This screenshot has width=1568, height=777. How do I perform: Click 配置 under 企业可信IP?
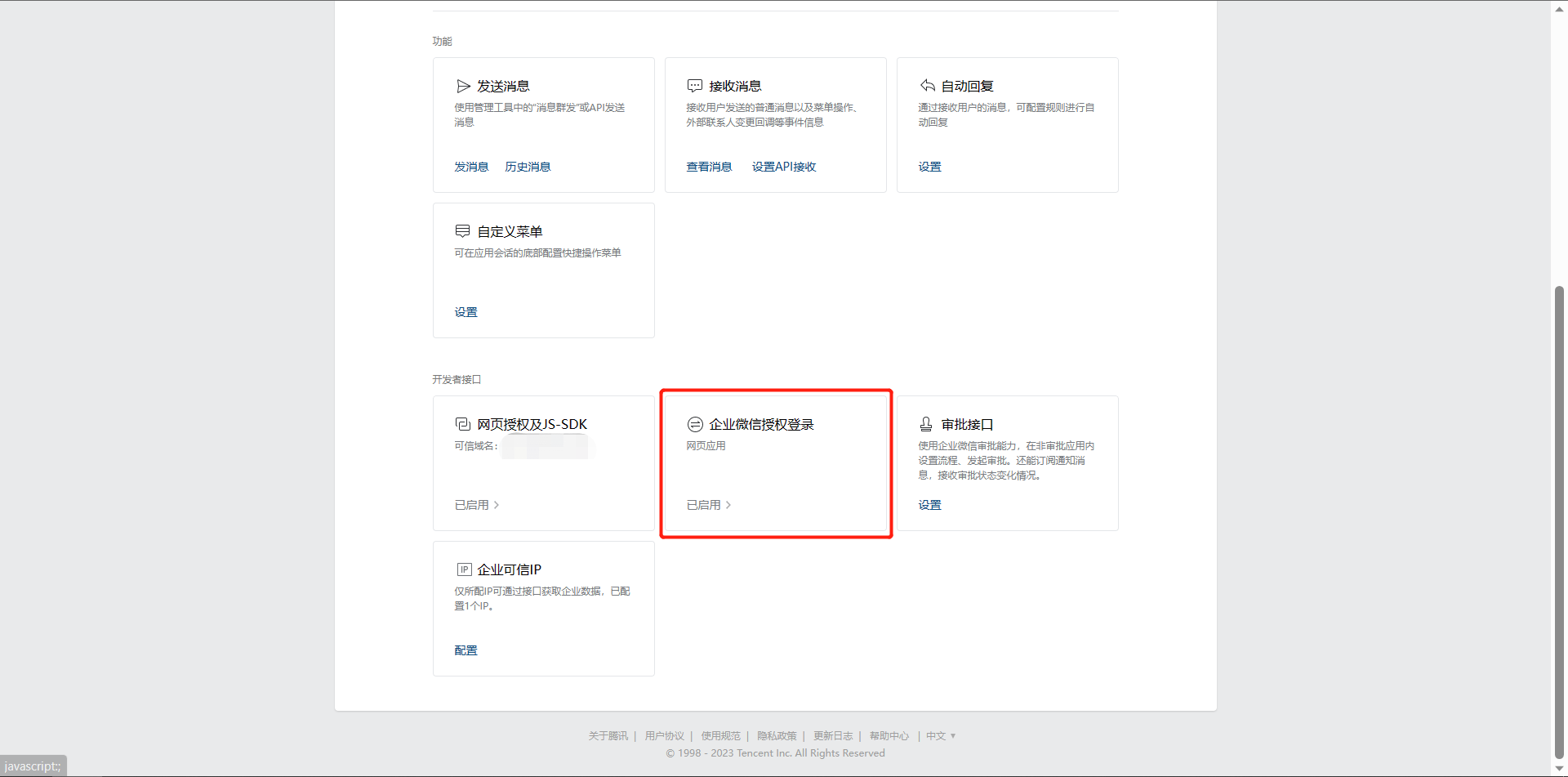tap(465, 650)
